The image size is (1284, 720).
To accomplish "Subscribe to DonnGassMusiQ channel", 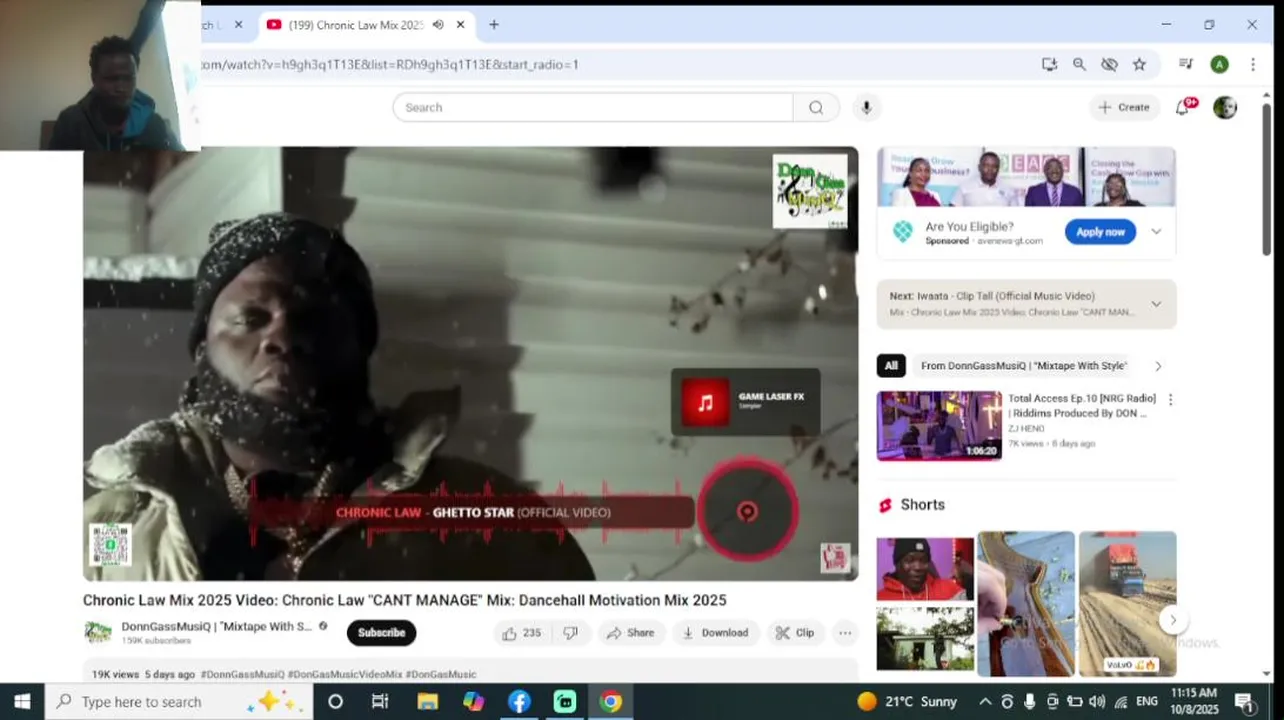I will (381, 633).
